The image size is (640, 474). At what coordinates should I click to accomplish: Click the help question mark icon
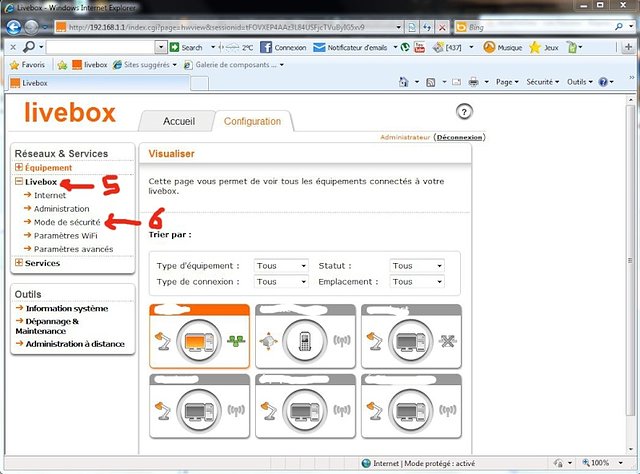click(464, 111)
